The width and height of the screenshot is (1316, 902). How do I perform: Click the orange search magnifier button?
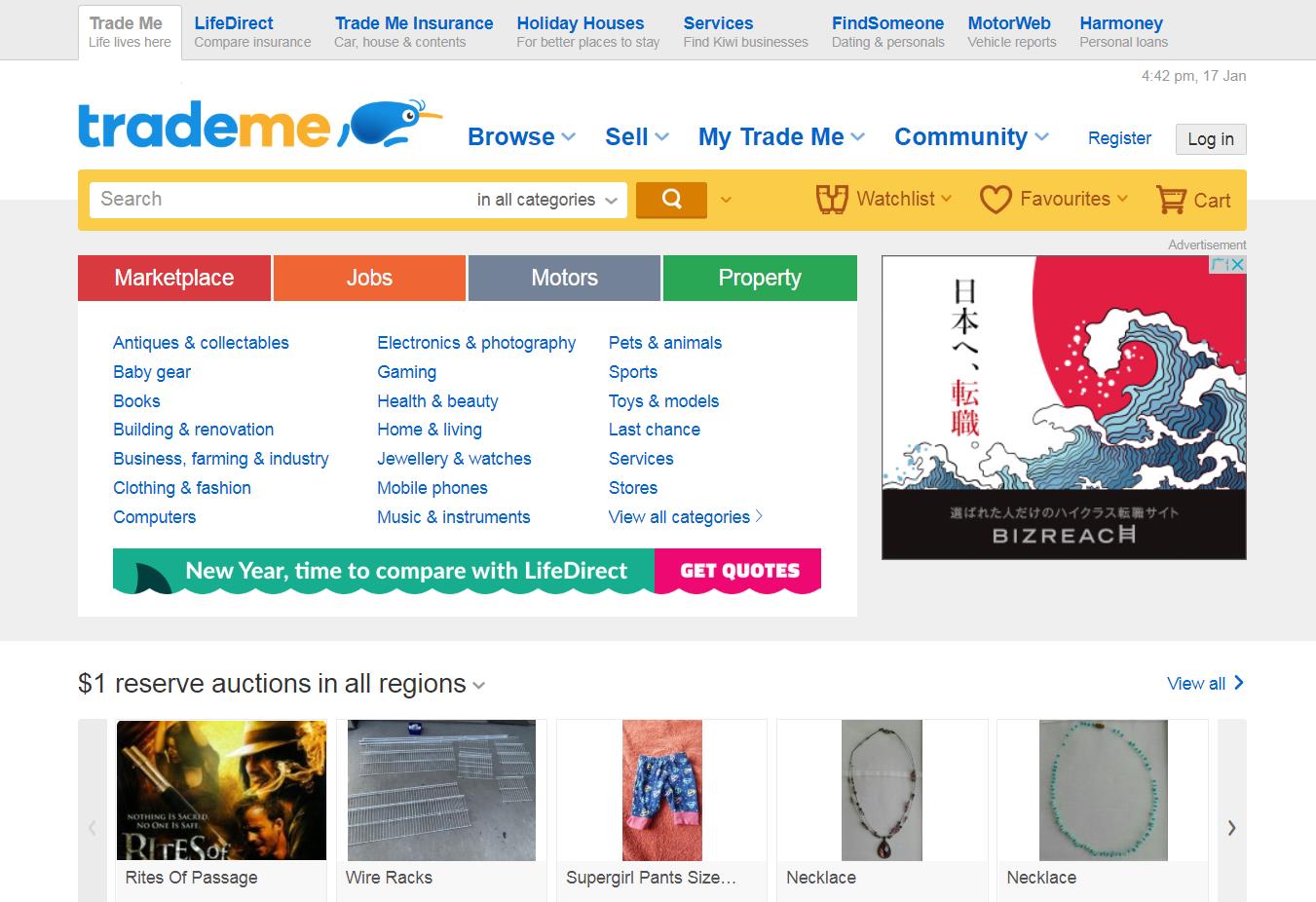671,199
